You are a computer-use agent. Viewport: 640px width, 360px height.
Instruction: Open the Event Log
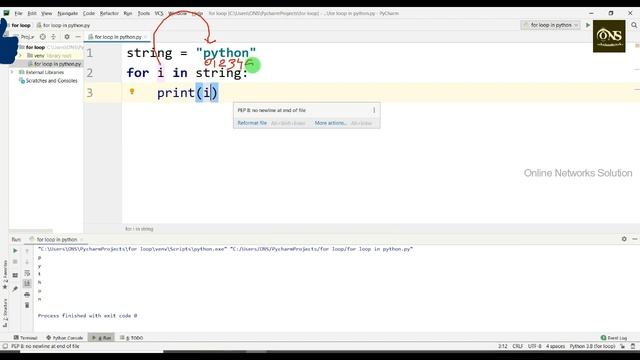coord(613,338)
